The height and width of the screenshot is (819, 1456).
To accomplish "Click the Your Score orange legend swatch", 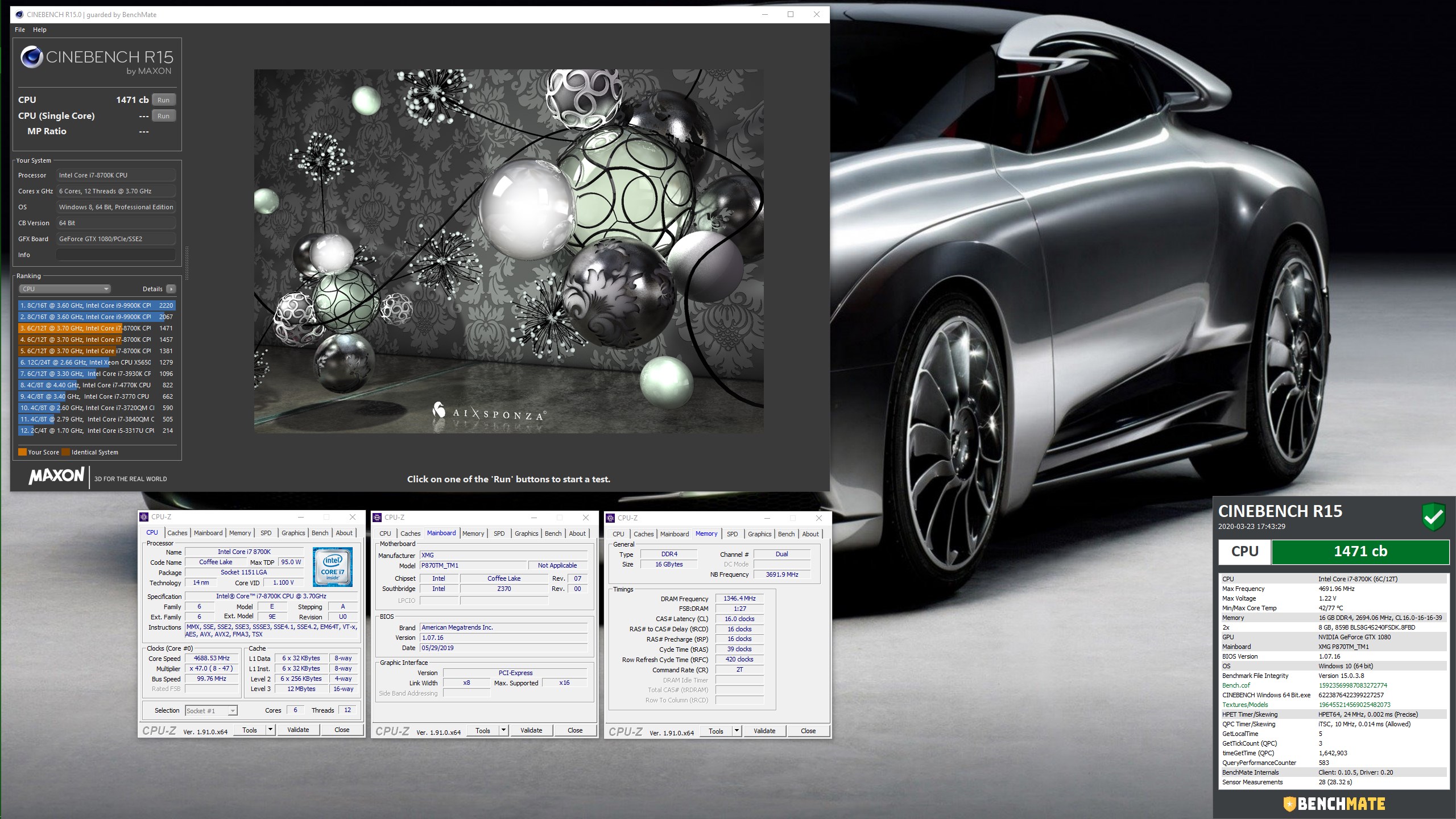I will click(23, 452).
